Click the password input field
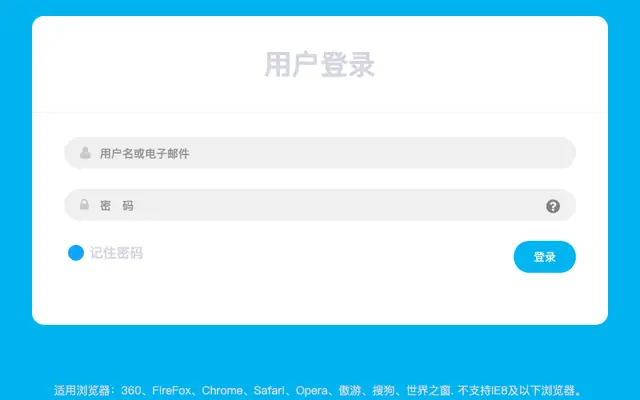 pos(320,205)
